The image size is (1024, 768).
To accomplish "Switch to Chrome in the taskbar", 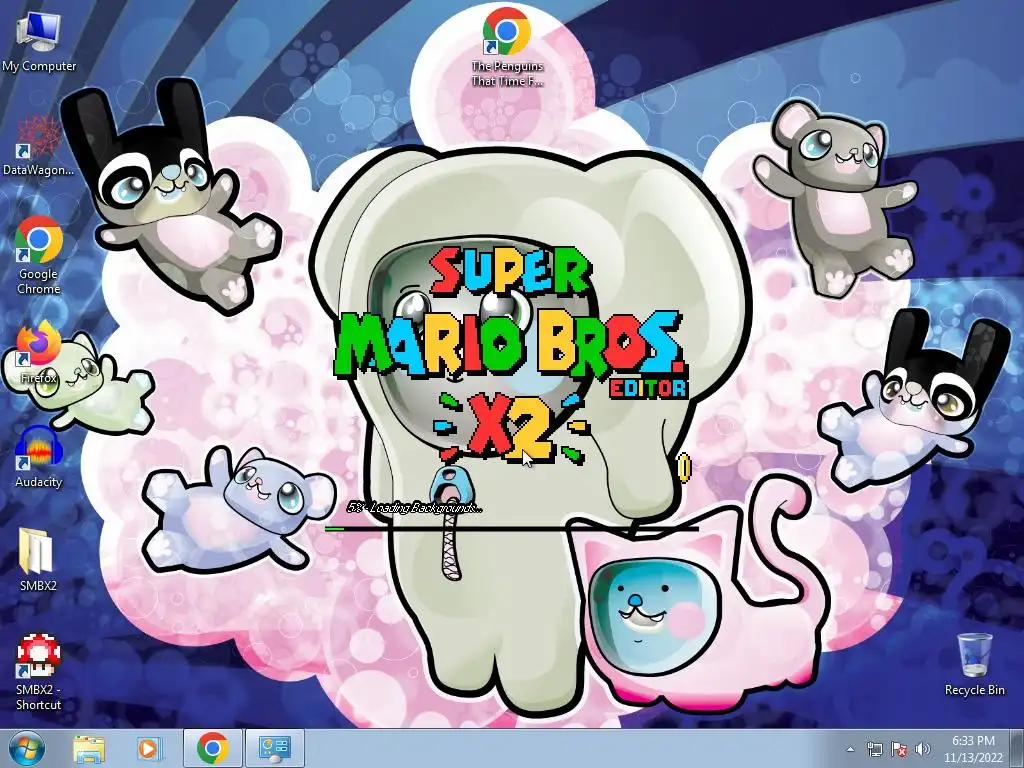I will point(212,748).
